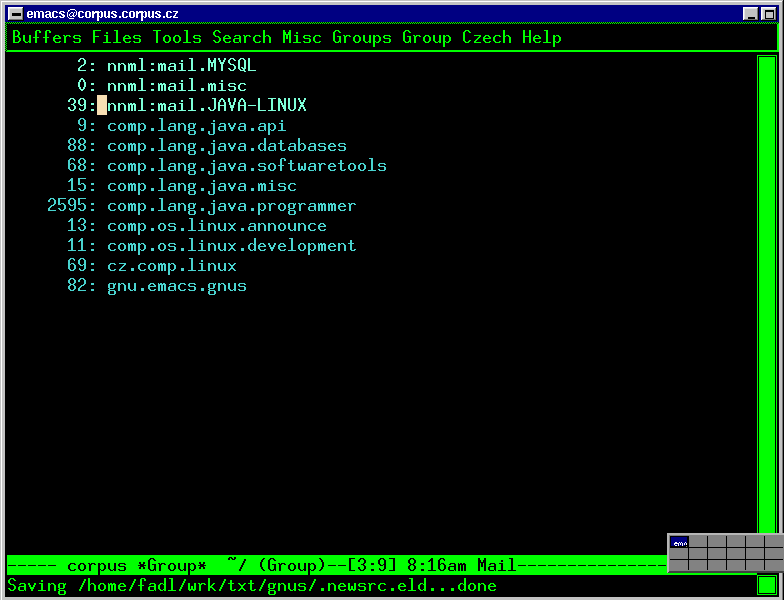Show the Help menu
Image resolution: width=784 pixels, height=600 pixels.
pyautogui.click(x=541, y=38)
